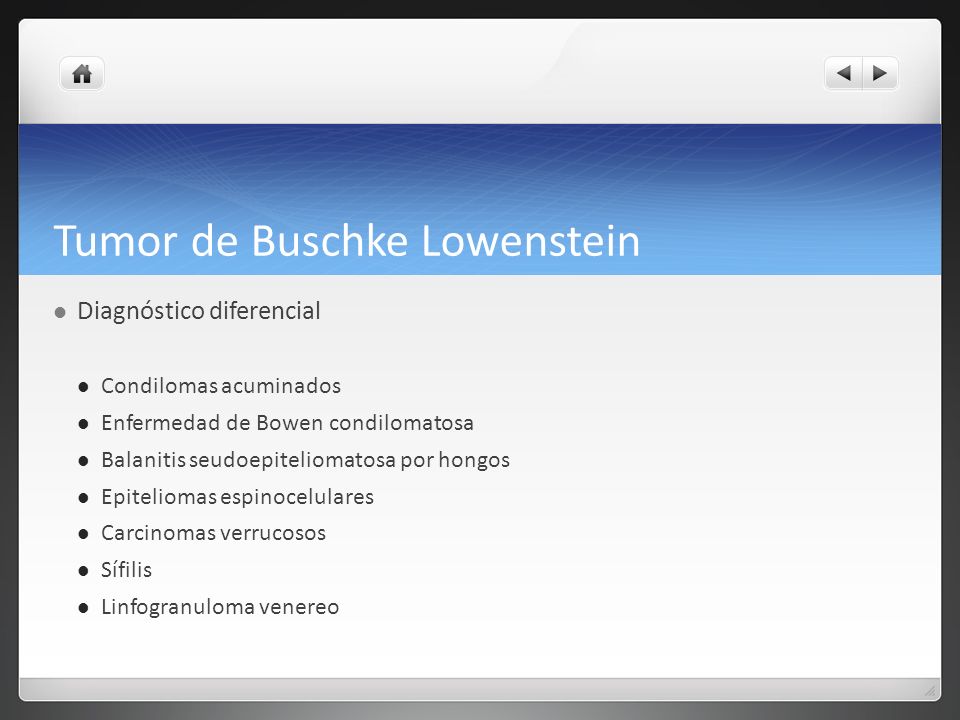Go to the home slide
Screen dimensions: 960x720
82,74
